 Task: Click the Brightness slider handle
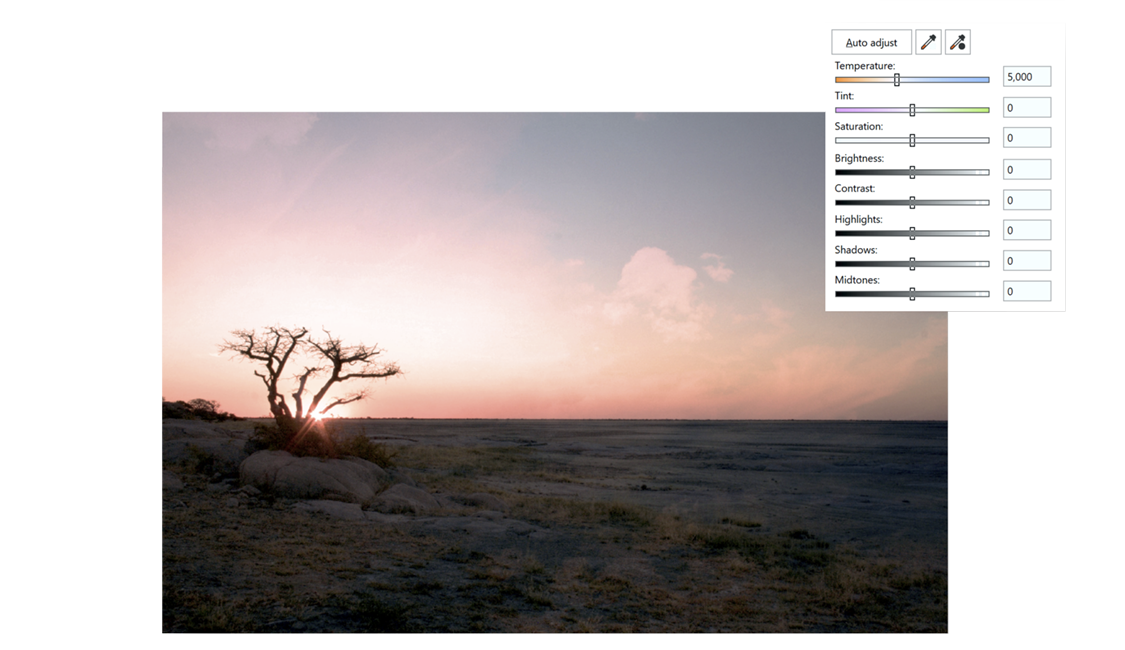tap(912, 172)
